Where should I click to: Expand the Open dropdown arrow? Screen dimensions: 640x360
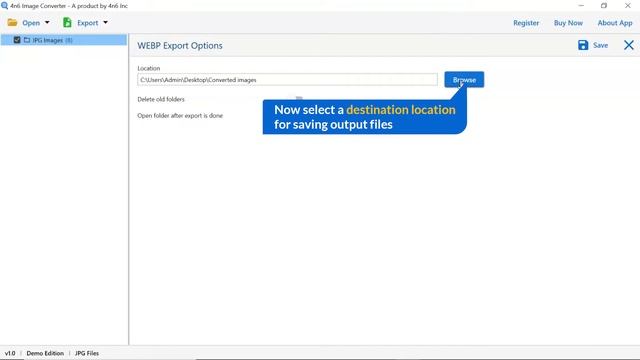[47, 23]
